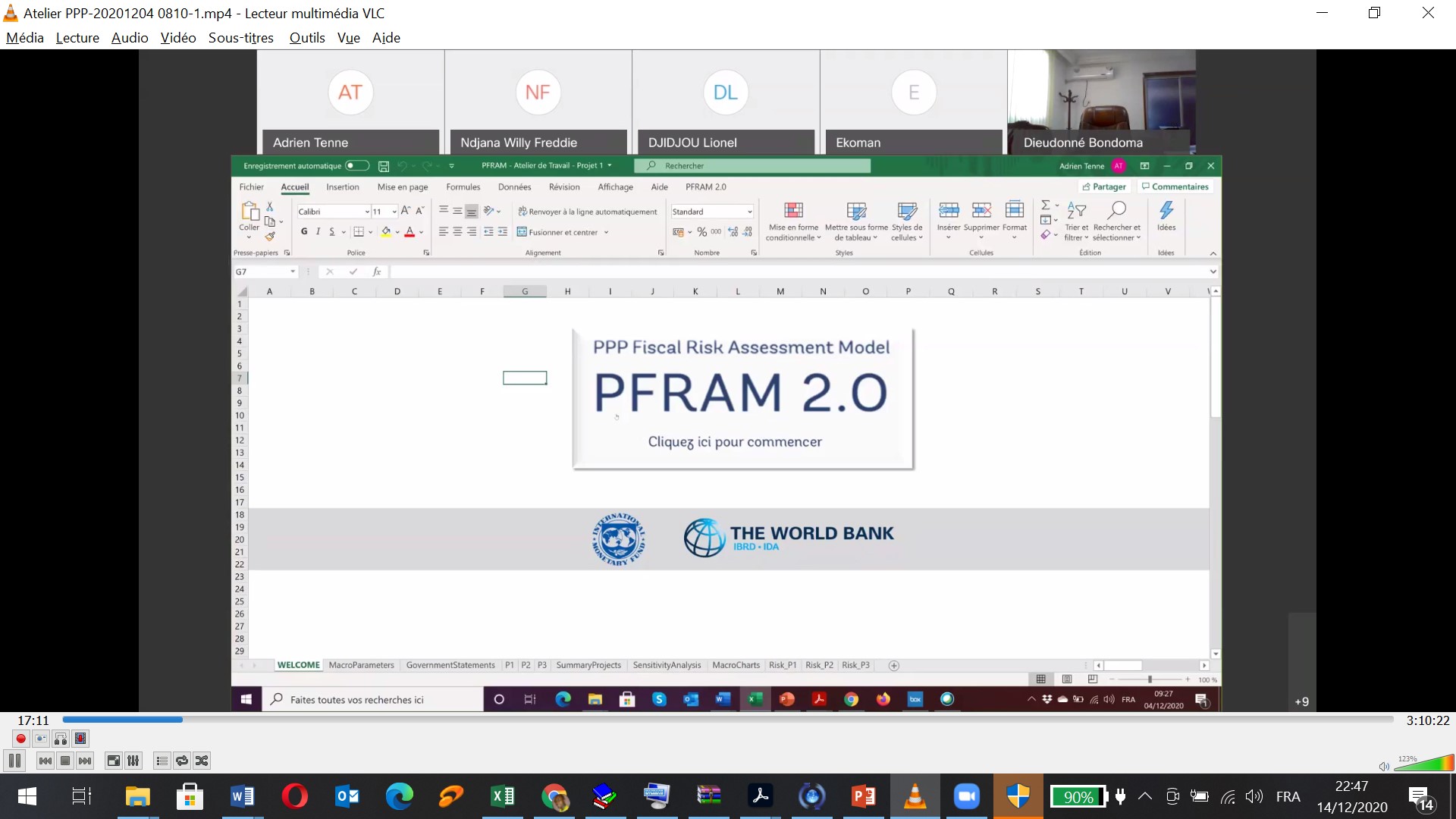Click the Excel save icon
Image resolution: width=1456 pixels, height=819 pixels.
(384, 166)
